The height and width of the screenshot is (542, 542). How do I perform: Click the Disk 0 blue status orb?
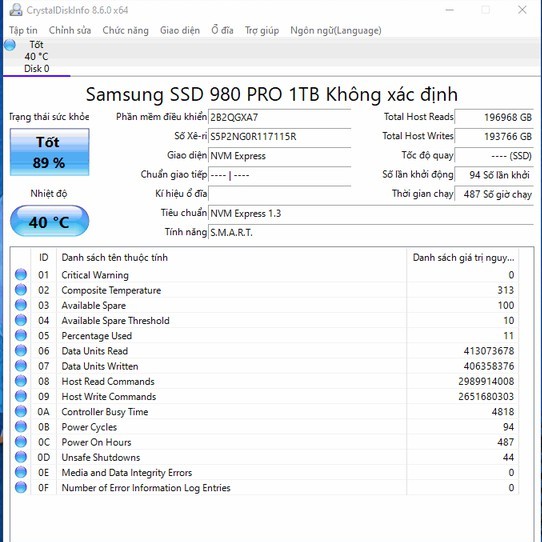(x=10, y=45)
